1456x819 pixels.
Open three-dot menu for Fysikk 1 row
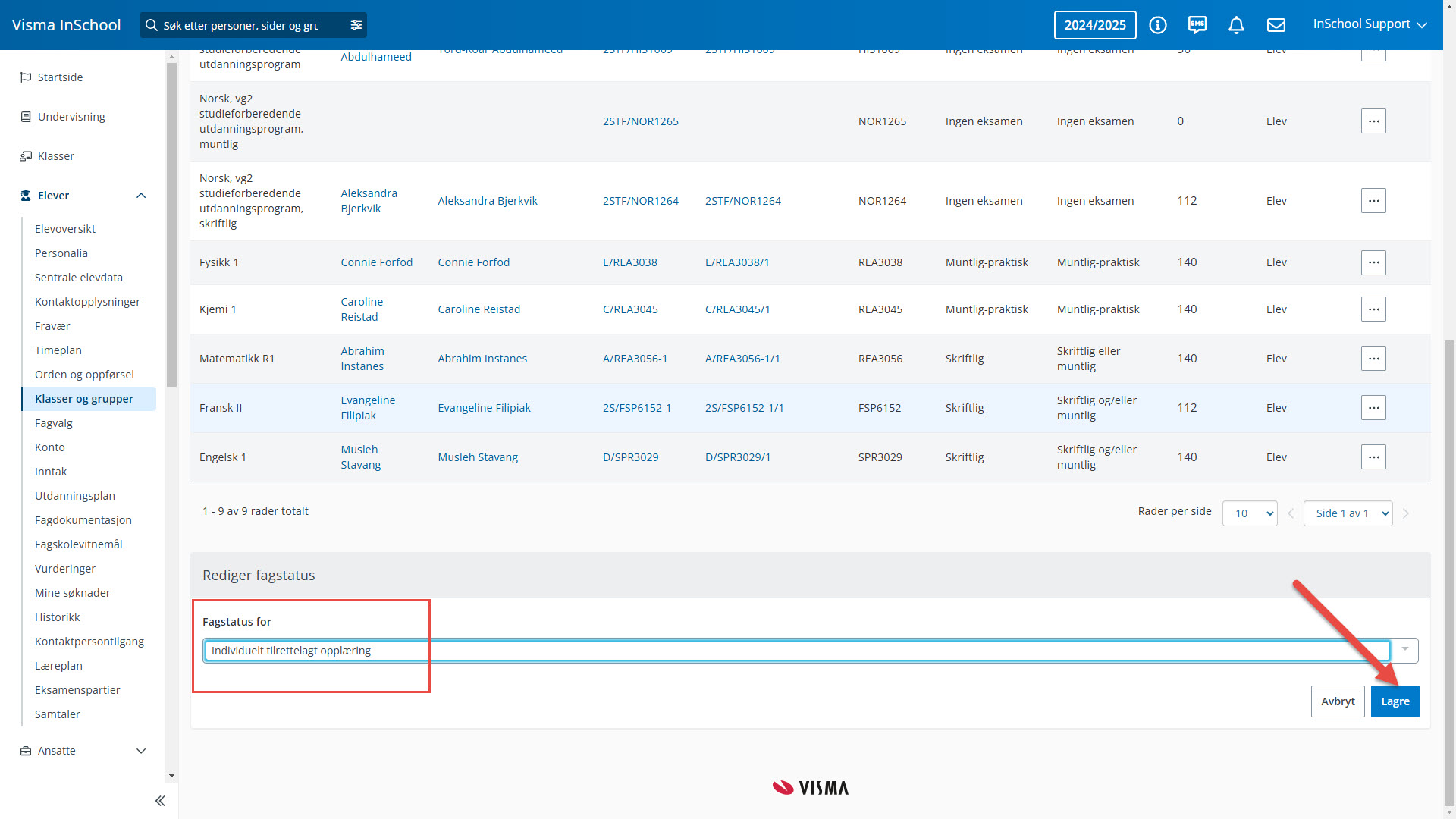1373,262
